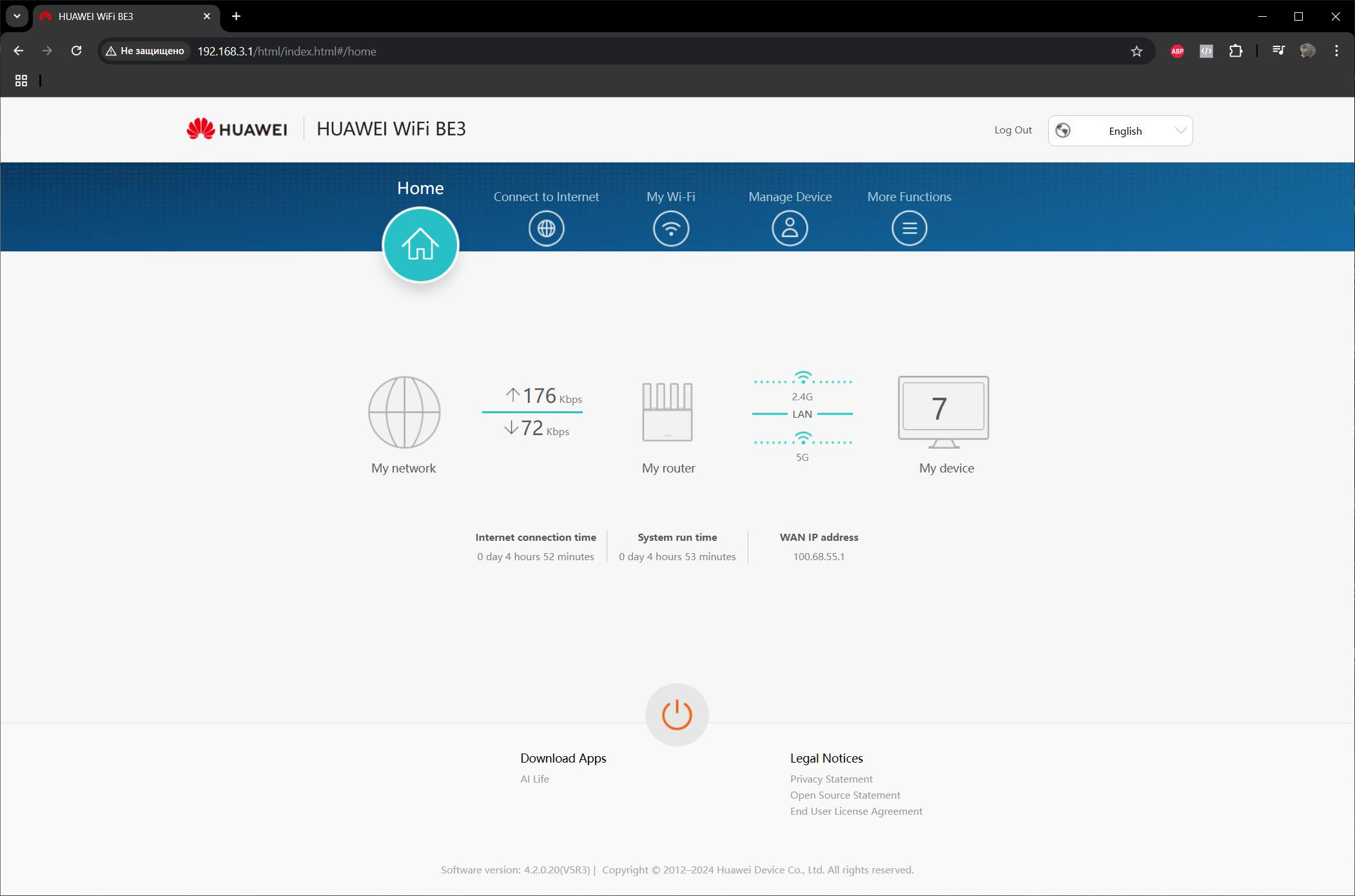Image resolution: width=1355 pixels, height=896 pixels.
Task: Click the 2.4G Wi-Fi signal icon
Action: click(x=803, y=377)
